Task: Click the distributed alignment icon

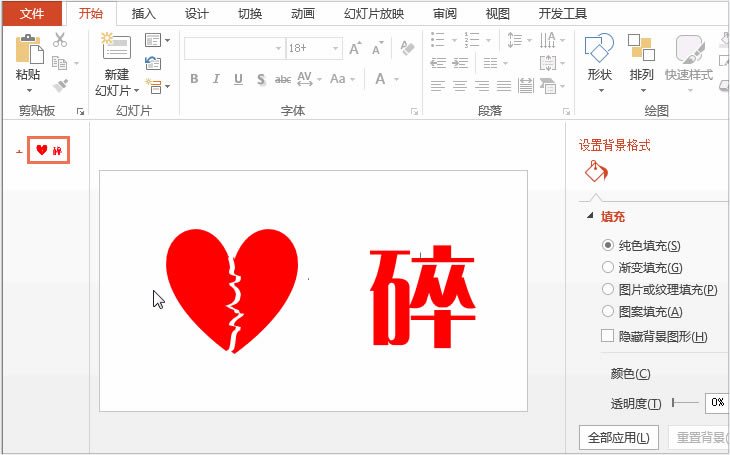Action: click(526, 86)
